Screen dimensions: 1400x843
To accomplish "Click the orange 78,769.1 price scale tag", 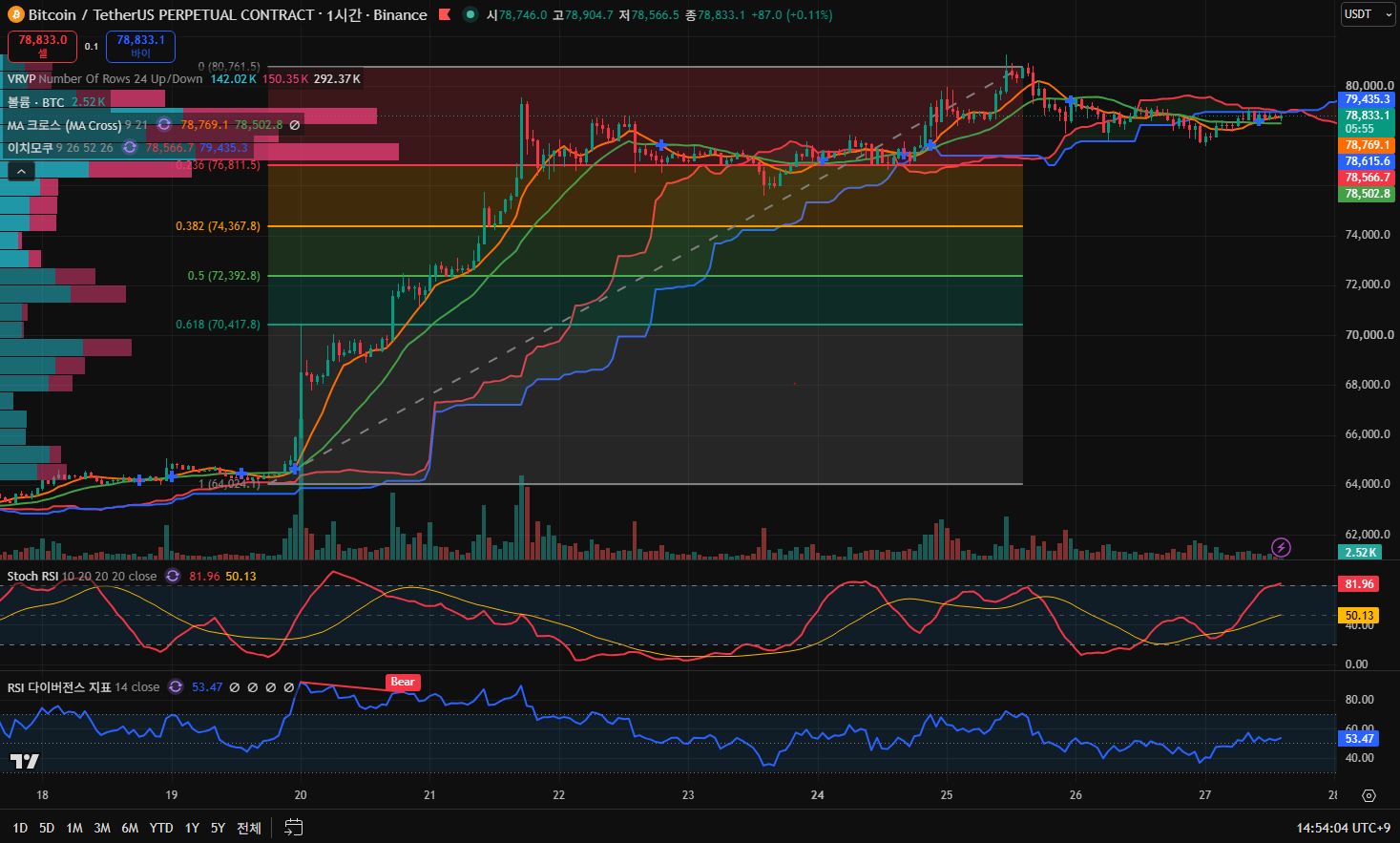I will (x=1368, y=145).
